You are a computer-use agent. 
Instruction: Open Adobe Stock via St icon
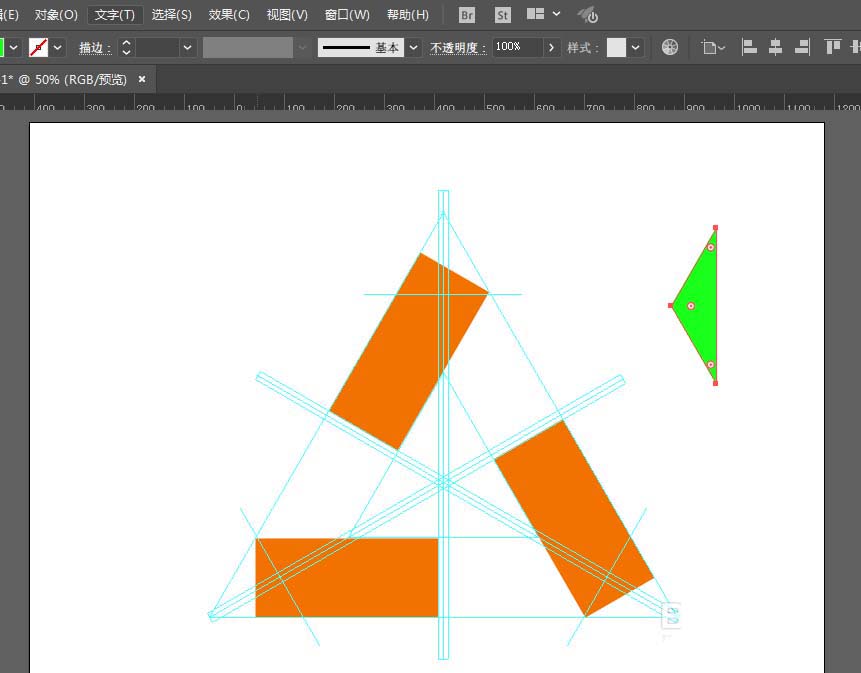(502, 15)
